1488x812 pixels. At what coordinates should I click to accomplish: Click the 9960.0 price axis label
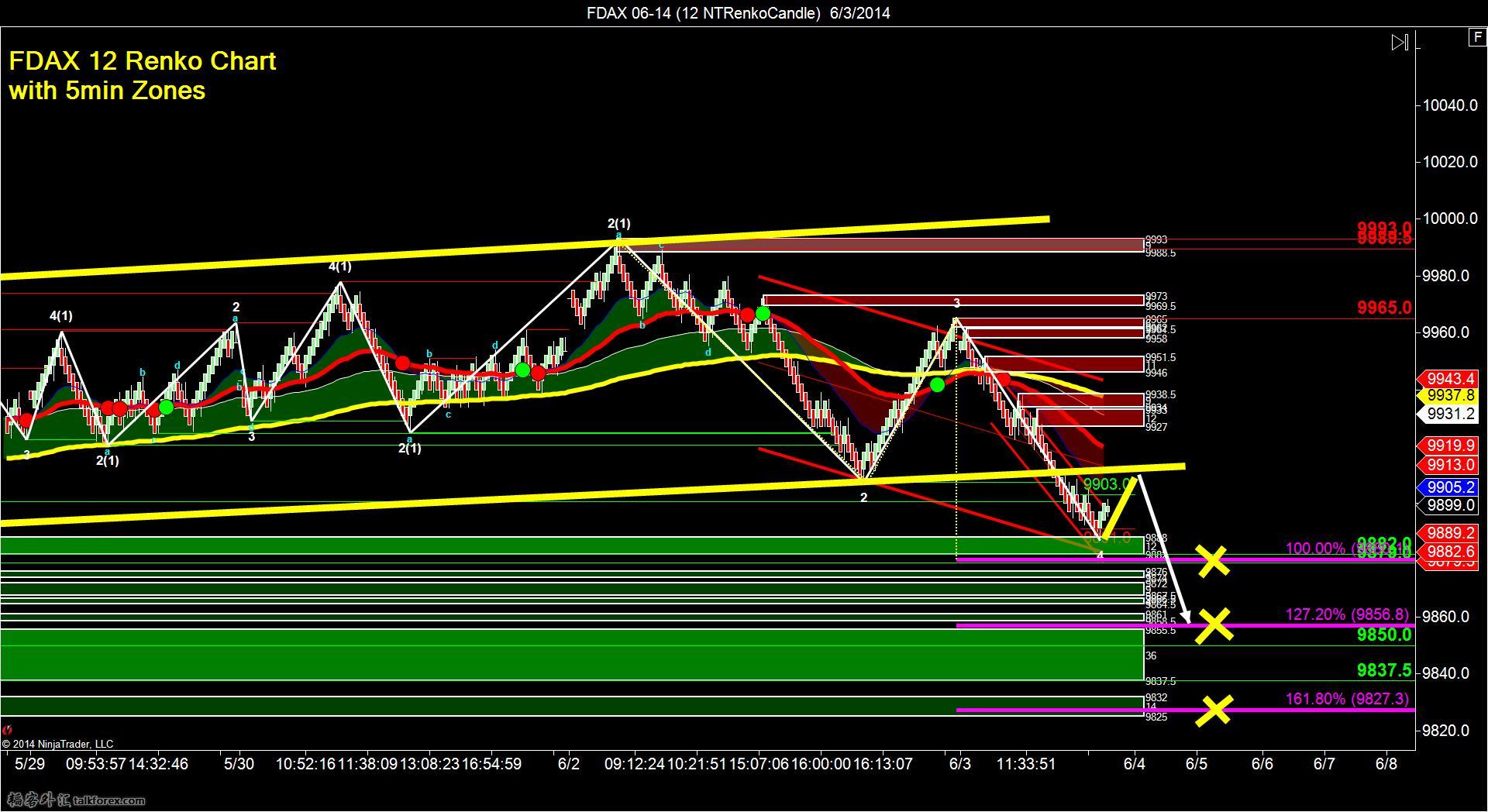point(1446,332)
